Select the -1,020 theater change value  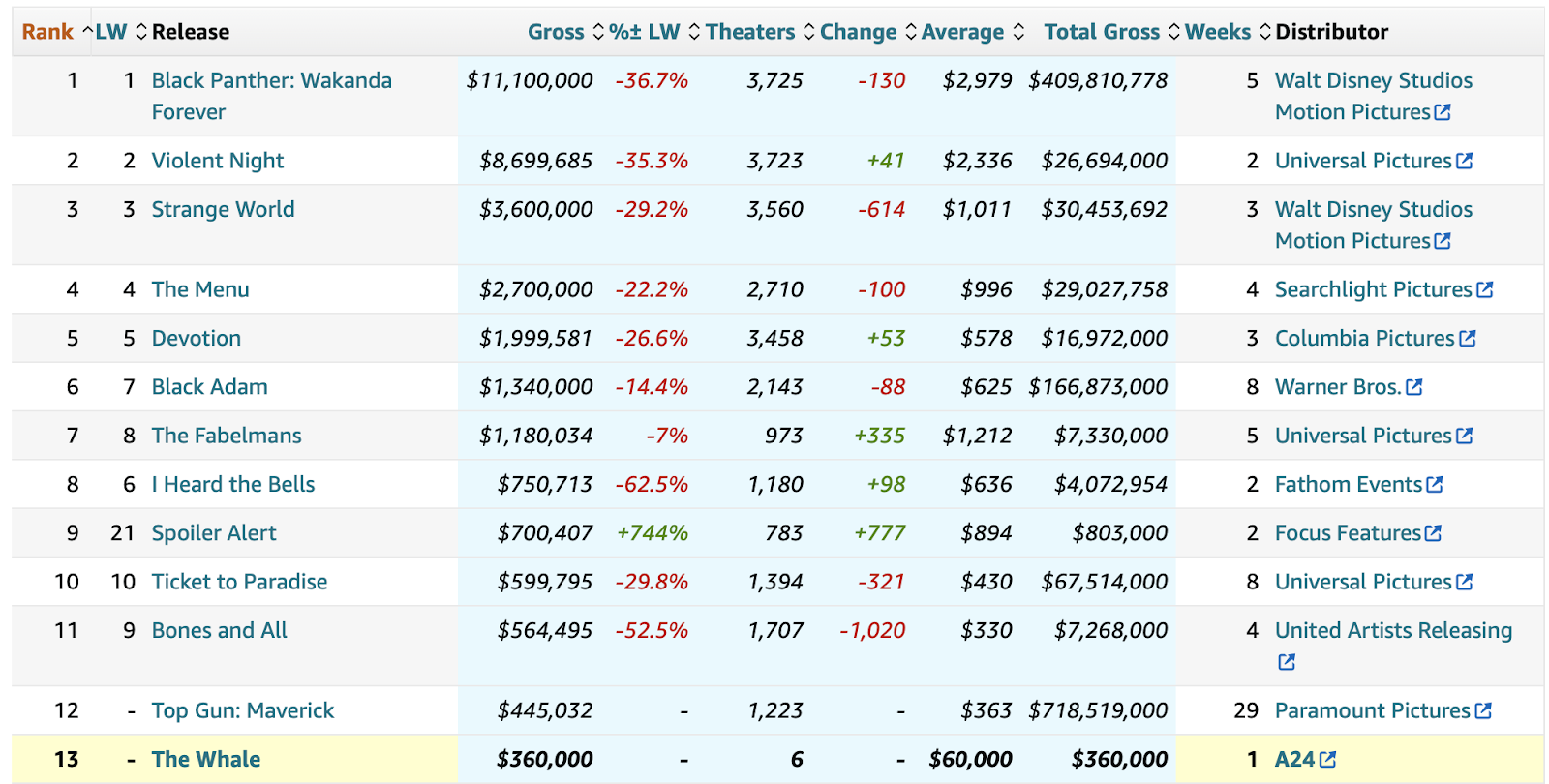point(872,630)
